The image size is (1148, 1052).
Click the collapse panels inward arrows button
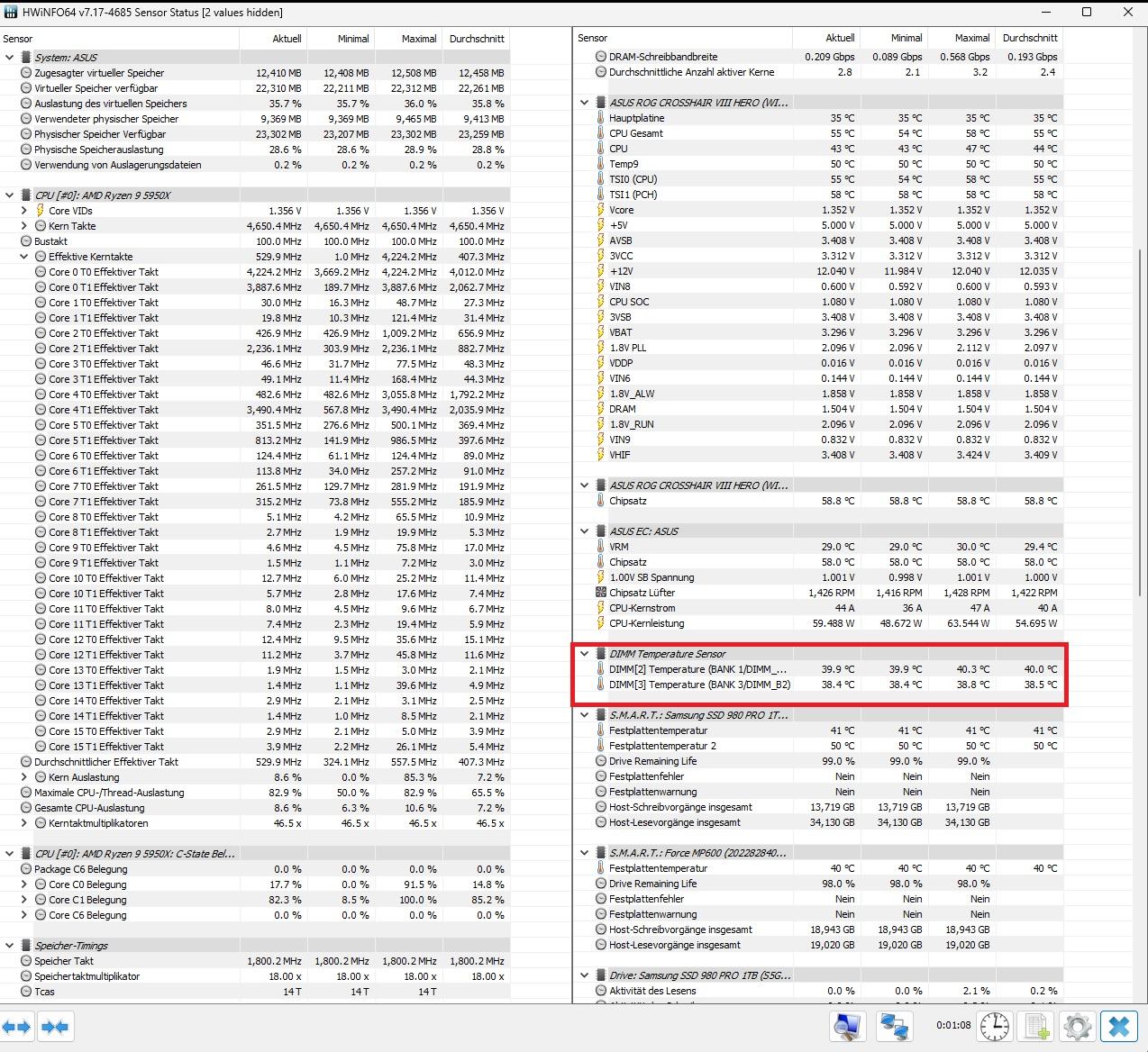coord(55,1026)
